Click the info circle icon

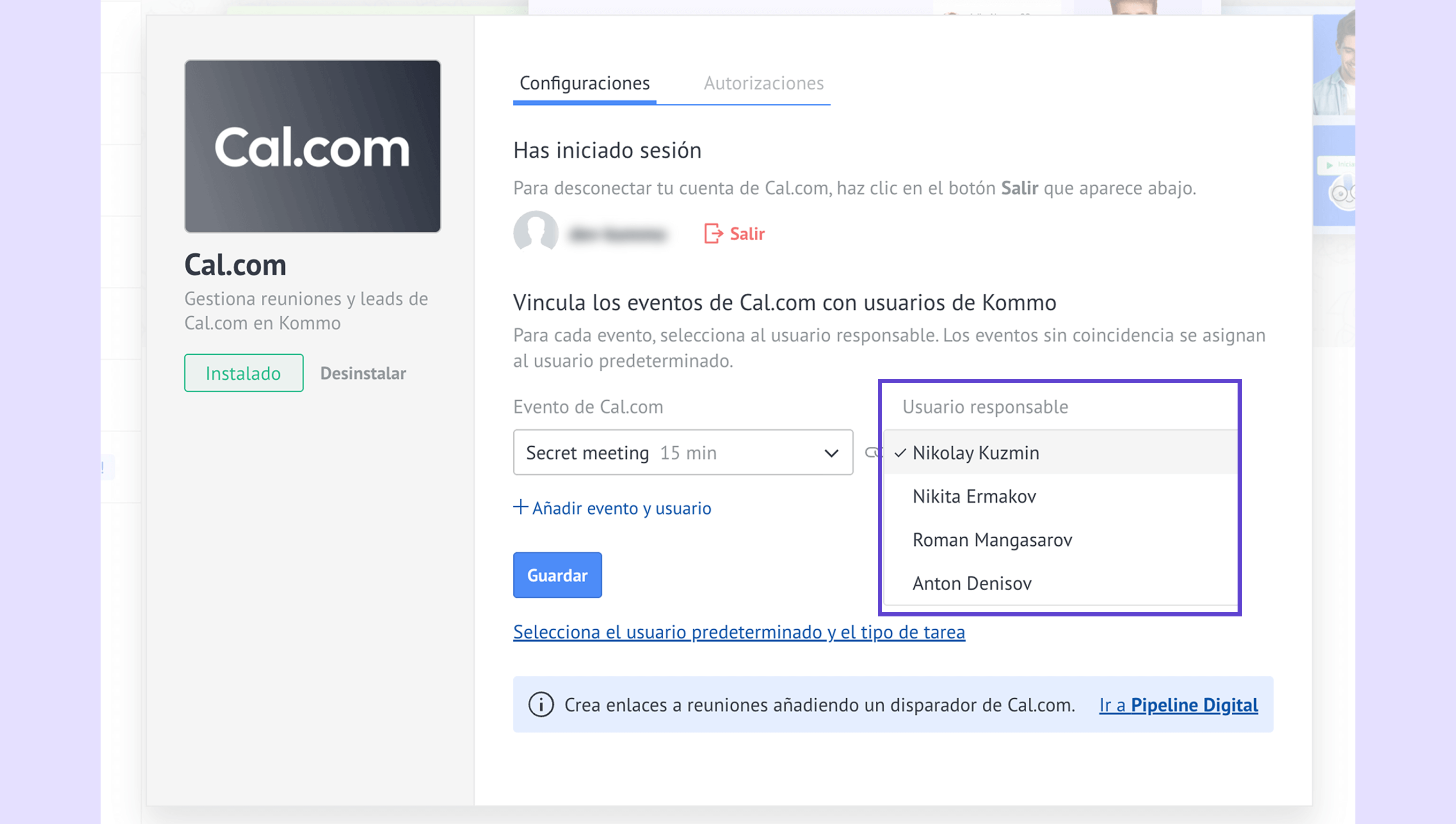(x=541, y=705)
